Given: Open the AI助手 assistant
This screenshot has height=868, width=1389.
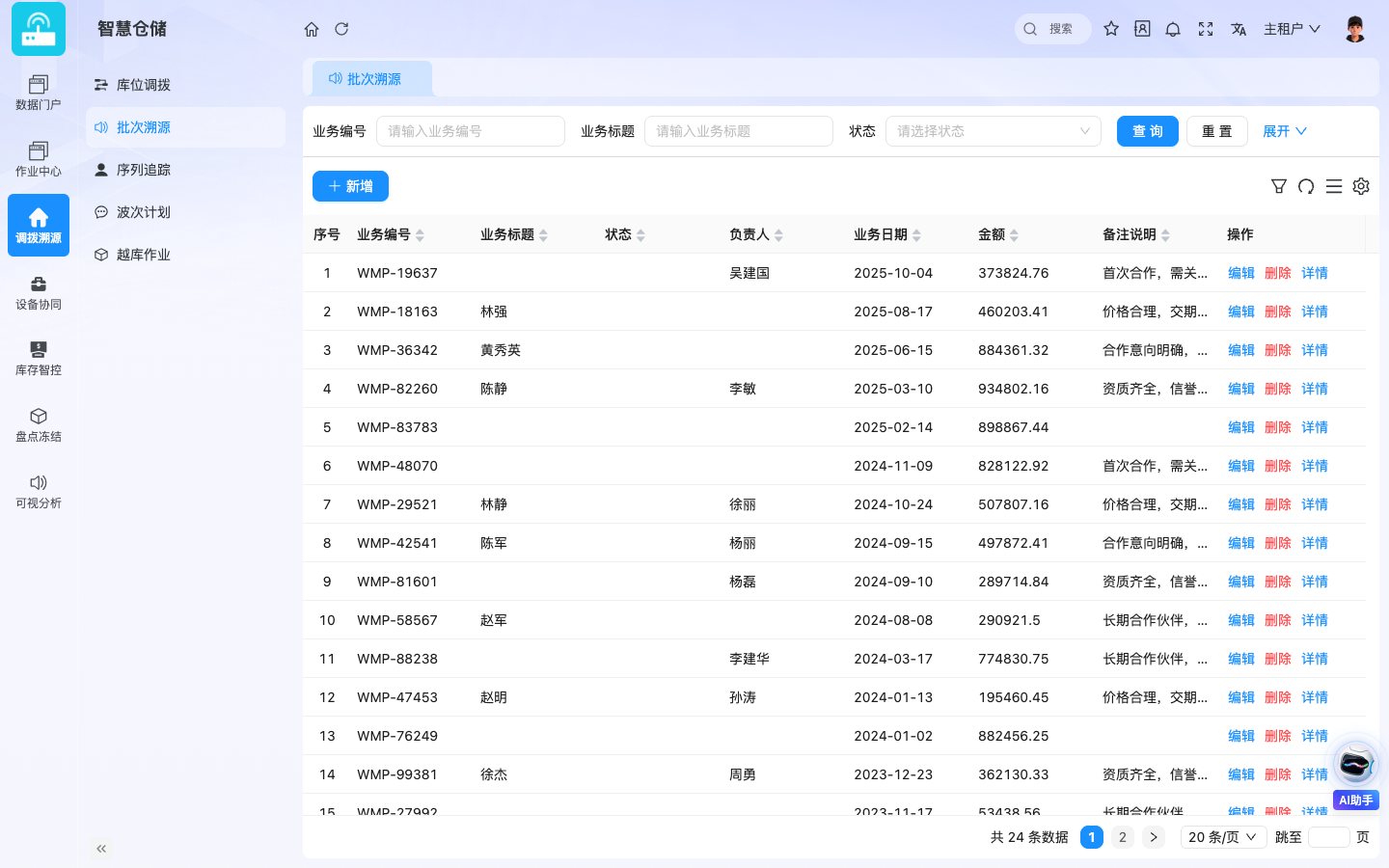Looking at the screenshot, I should (1355, 773).
